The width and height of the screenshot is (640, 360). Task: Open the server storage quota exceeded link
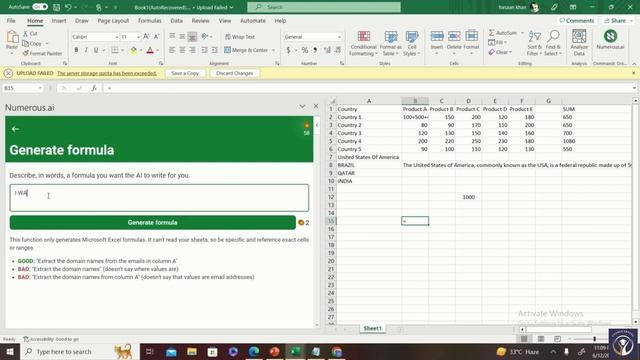tap(107, 73)
